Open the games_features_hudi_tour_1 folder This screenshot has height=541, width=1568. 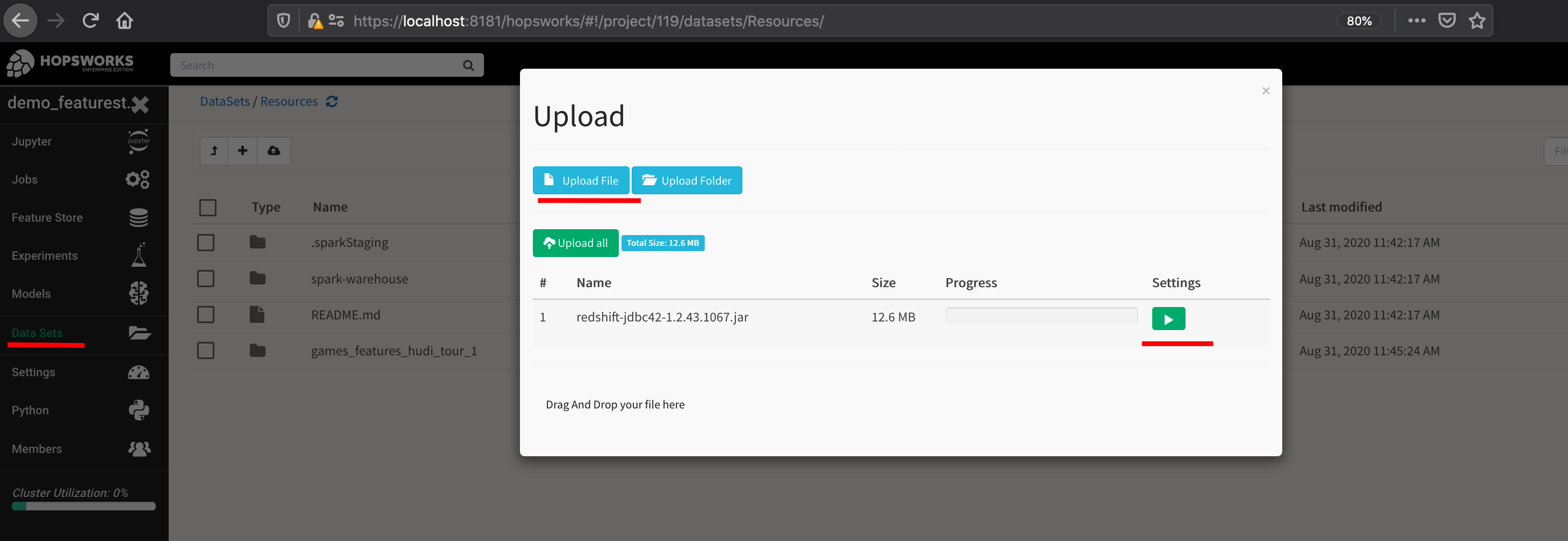coord(394,351)
